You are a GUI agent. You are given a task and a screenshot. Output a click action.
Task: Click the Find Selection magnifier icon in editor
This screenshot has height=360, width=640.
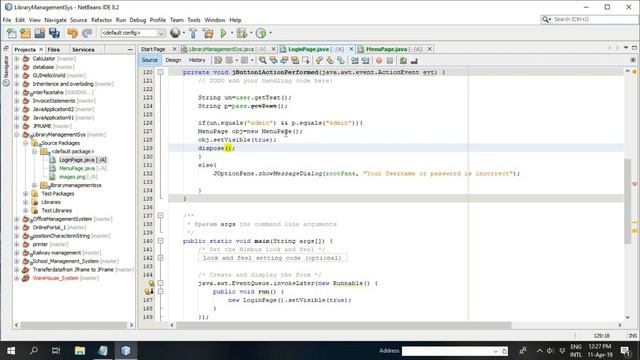coord(262,60)
